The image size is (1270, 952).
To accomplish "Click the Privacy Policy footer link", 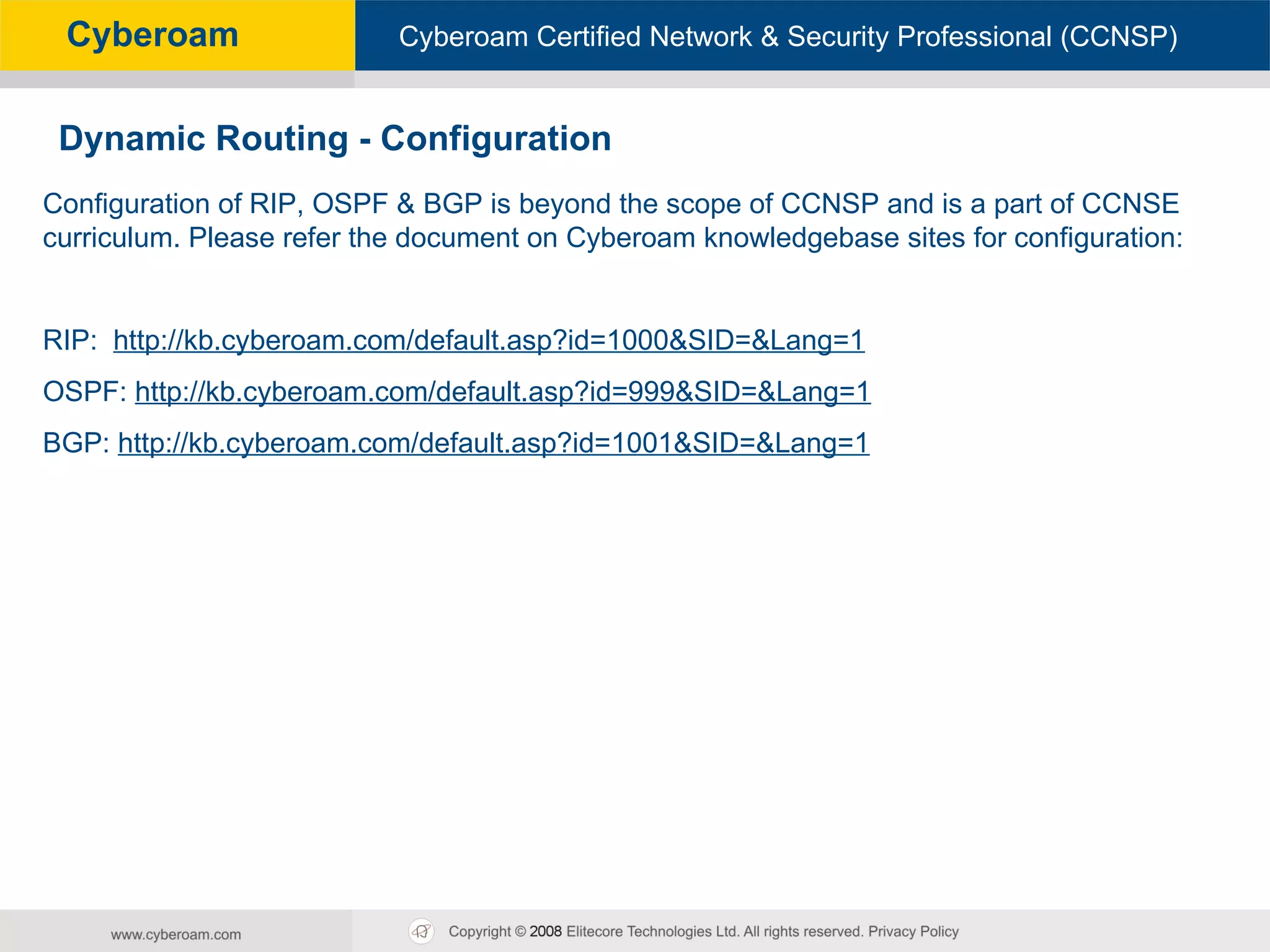I will coord(913,932).
